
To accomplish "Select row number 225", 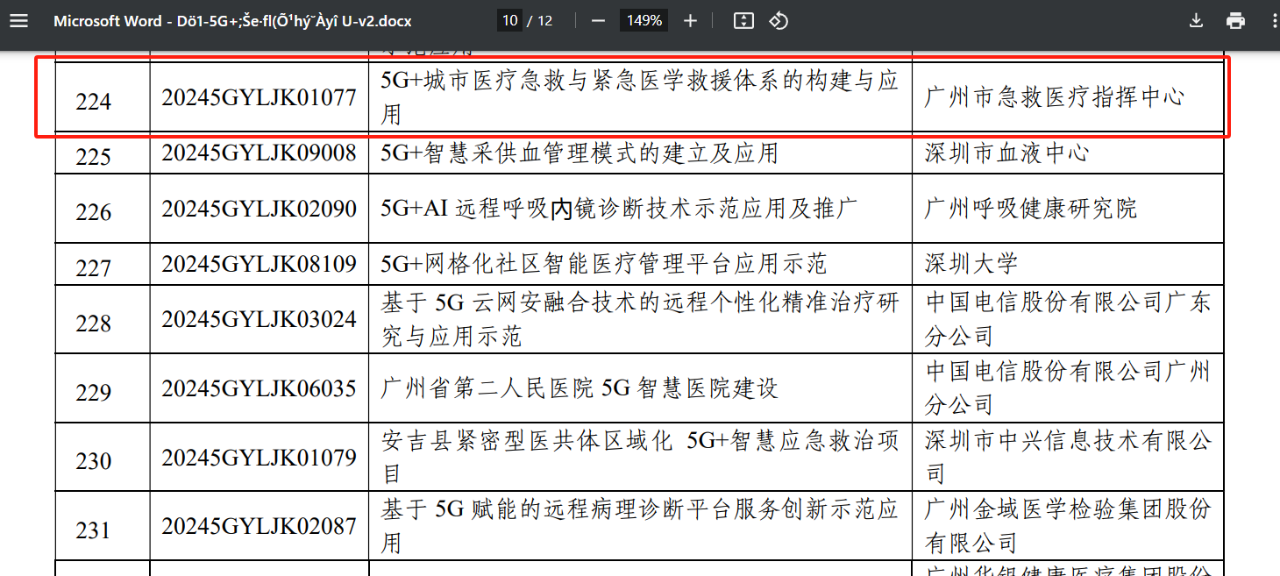I will (x=93, y=157).
